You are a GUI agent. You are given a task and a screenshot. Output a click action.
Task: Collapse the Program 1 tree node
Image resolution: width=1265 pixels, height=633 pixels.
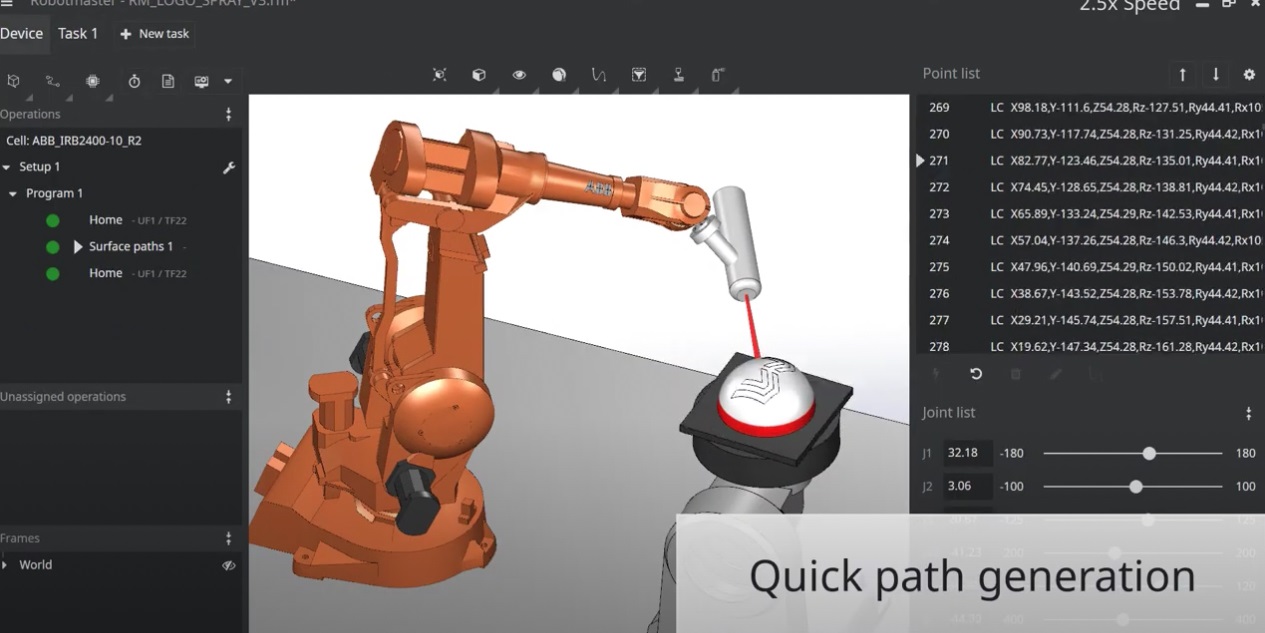pos(13,193)
